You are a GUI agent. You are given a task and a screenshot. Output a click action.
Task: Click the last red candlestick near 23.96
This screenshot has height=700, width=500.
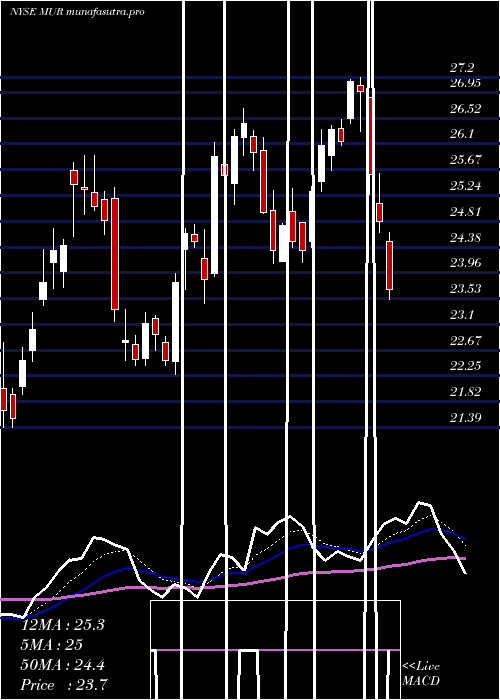point(389,265)
